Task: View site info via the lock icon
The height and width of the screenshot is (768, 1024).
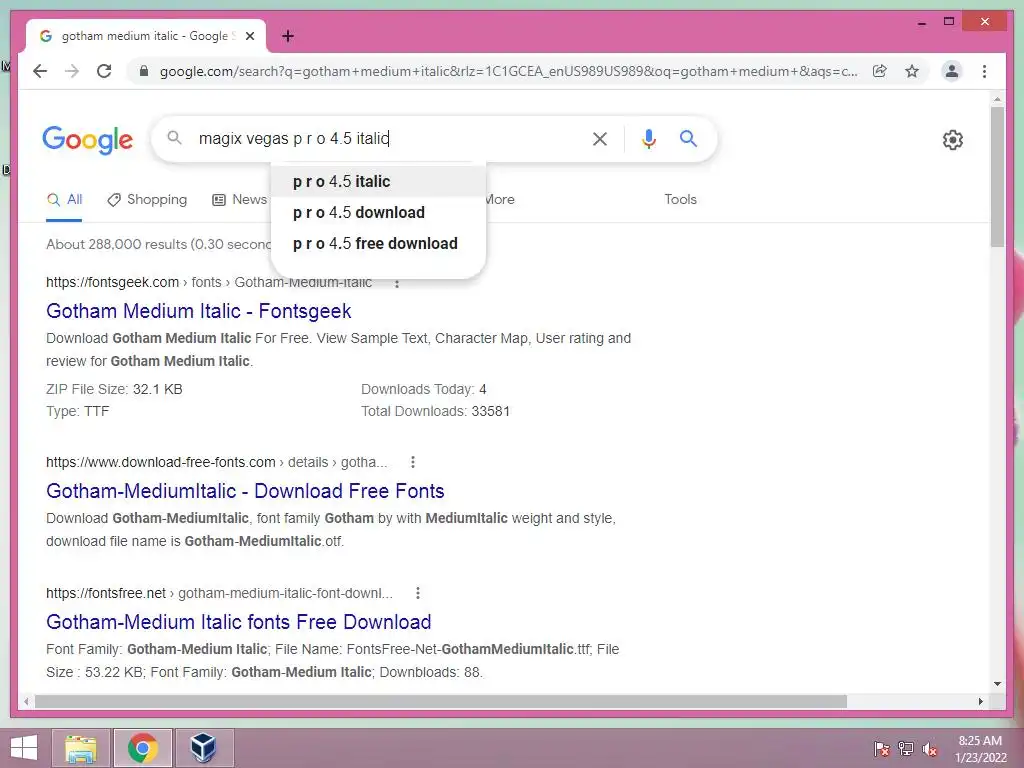Action: [x=144, y=71]
